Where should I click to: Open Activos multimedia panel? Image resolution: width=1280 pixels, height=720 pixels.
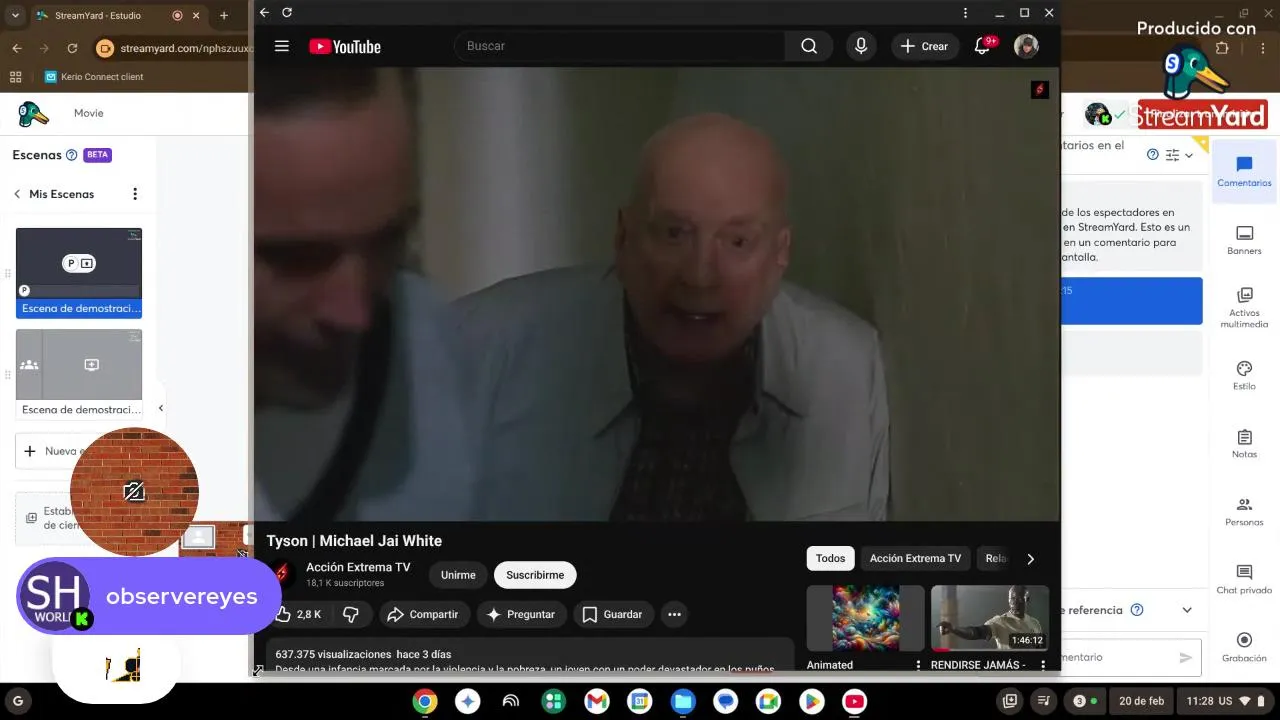pos(1244,308)
